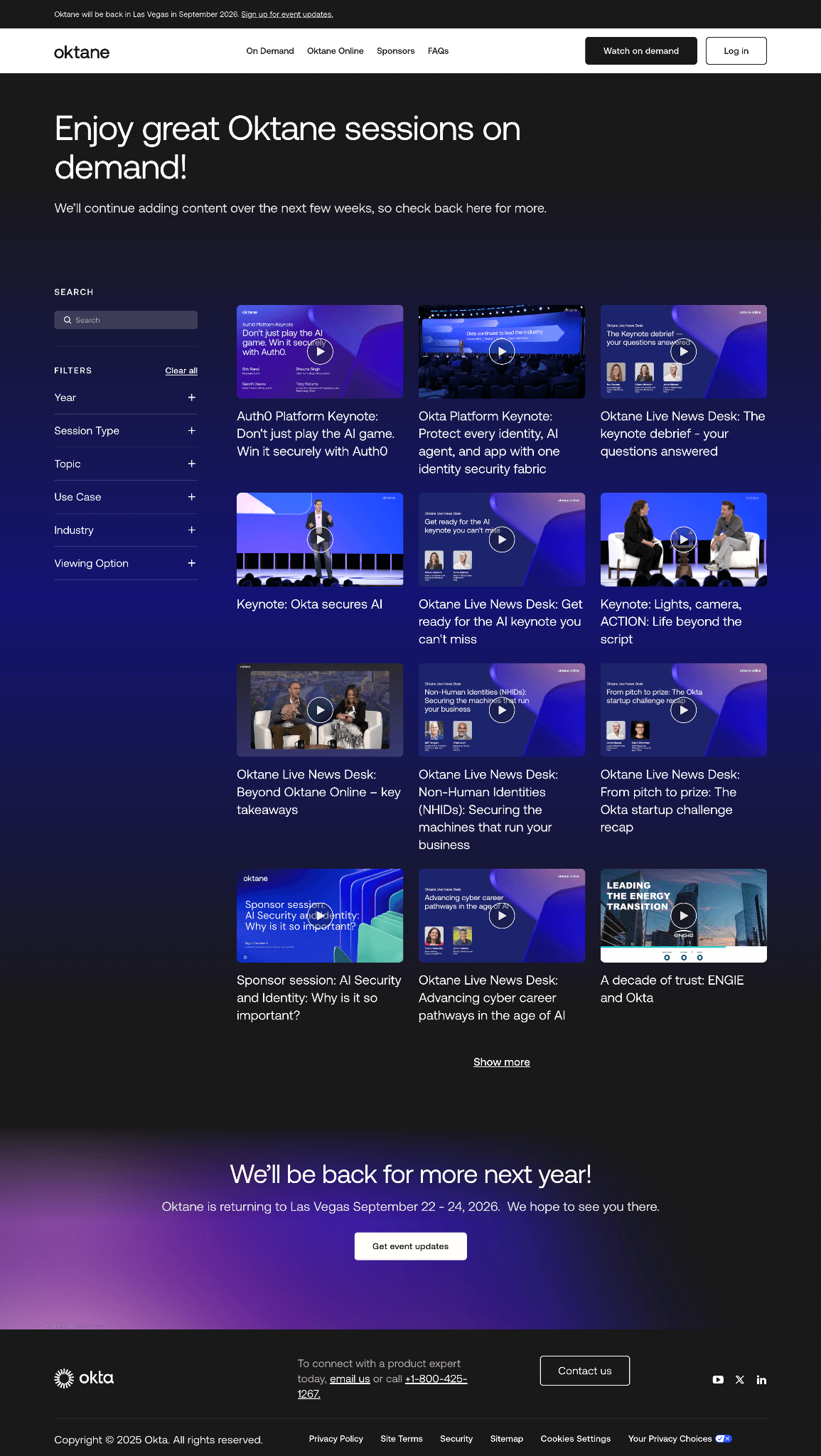Play the ENGIE and Okta video
The height and width of the screenshot is (1456, 821).
[x=683, y=916]
